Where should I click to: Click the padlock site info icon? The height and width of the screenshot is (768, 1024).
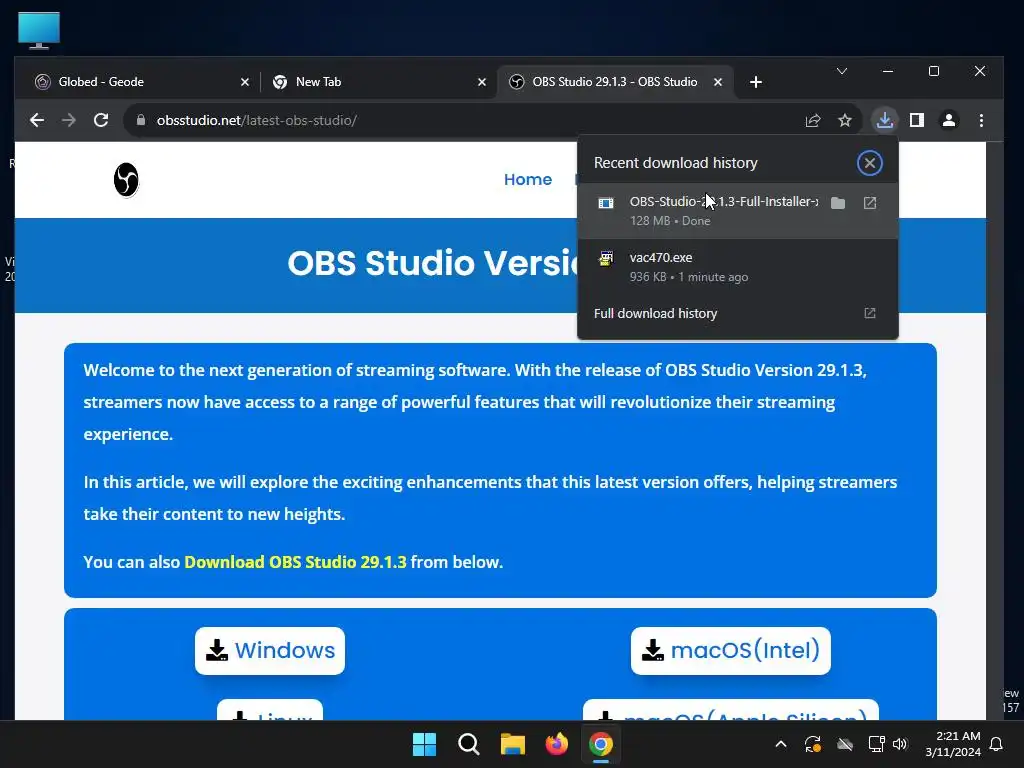click(x=140, y=120)
